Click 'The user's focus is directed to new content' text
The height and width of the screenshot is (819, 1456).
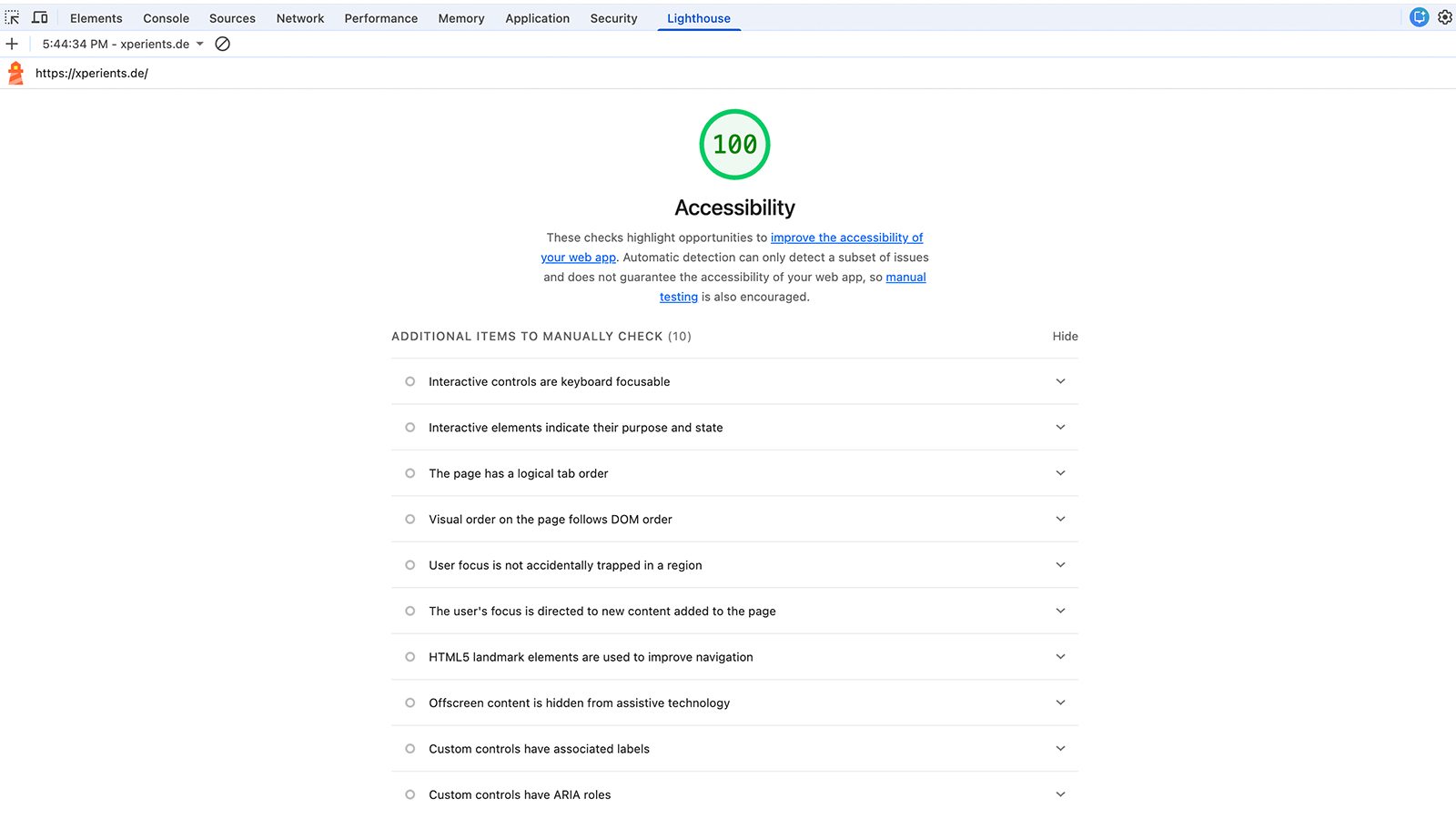click(602, 612)
